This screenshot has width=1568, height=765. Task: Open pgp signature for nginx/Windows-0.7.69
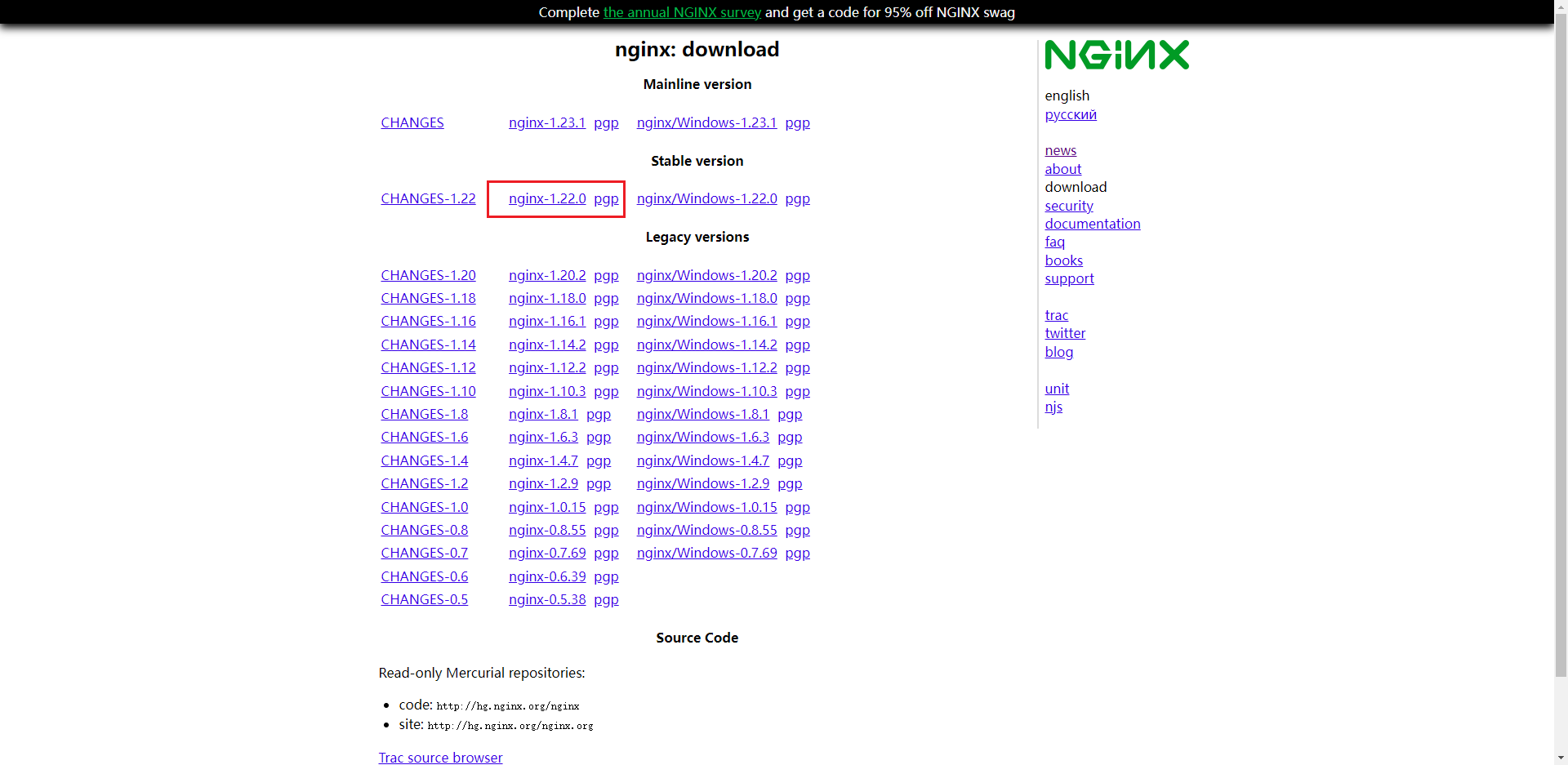click(797, 554)
